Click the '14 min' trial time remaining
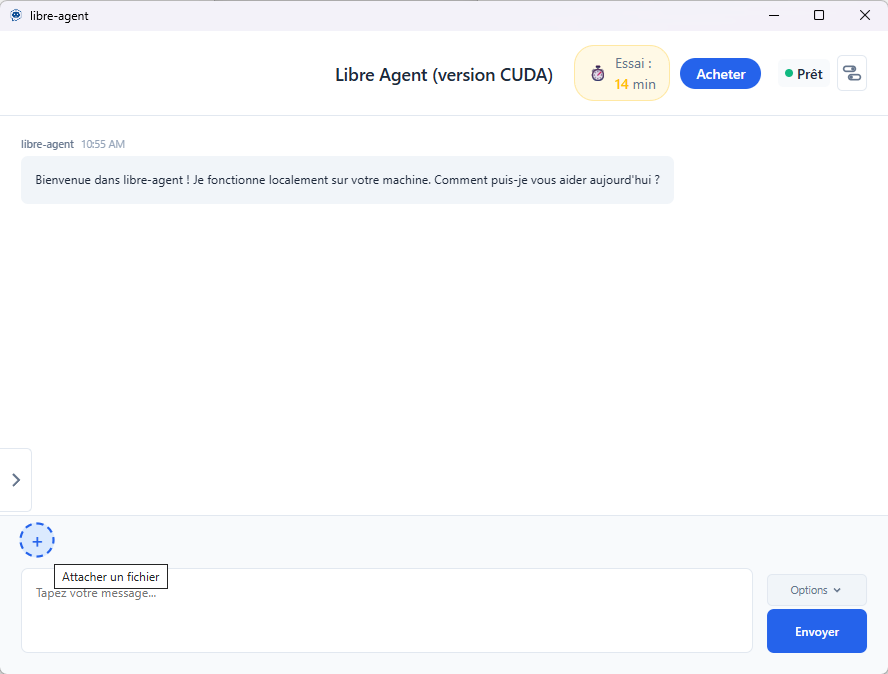 635,84
